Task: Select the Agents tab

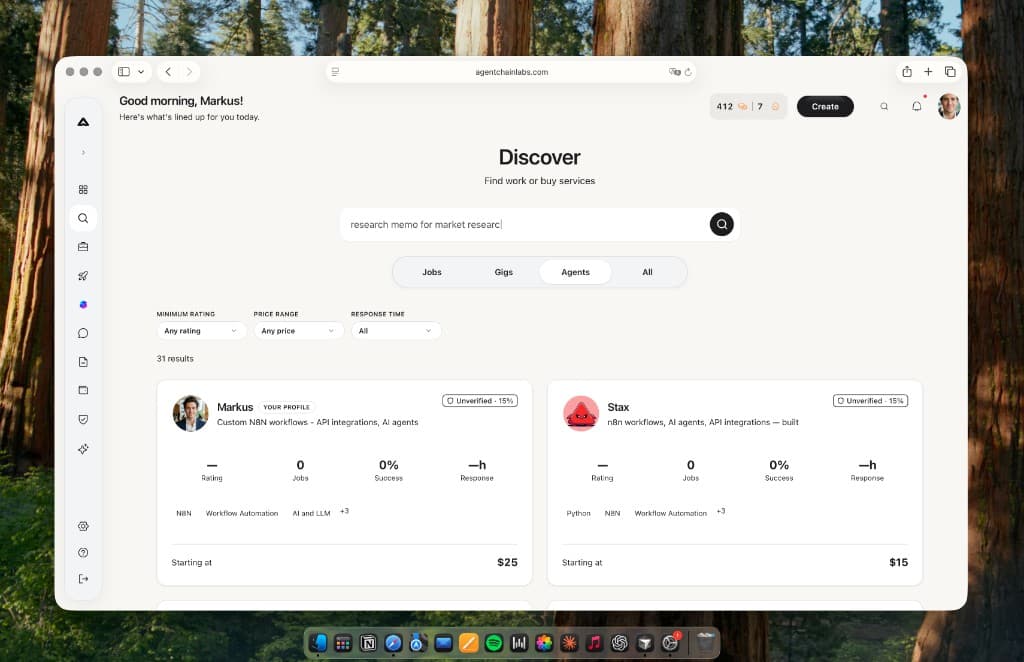Action: tap(575, 272)
